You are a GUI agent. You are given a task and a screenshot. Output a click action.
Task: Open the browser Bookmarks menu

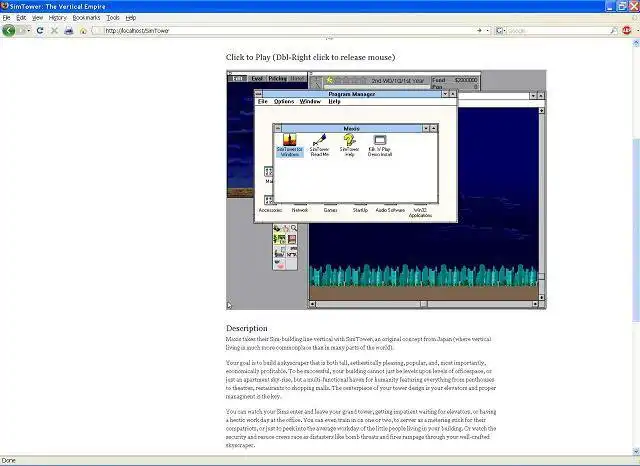coord(86,18)
